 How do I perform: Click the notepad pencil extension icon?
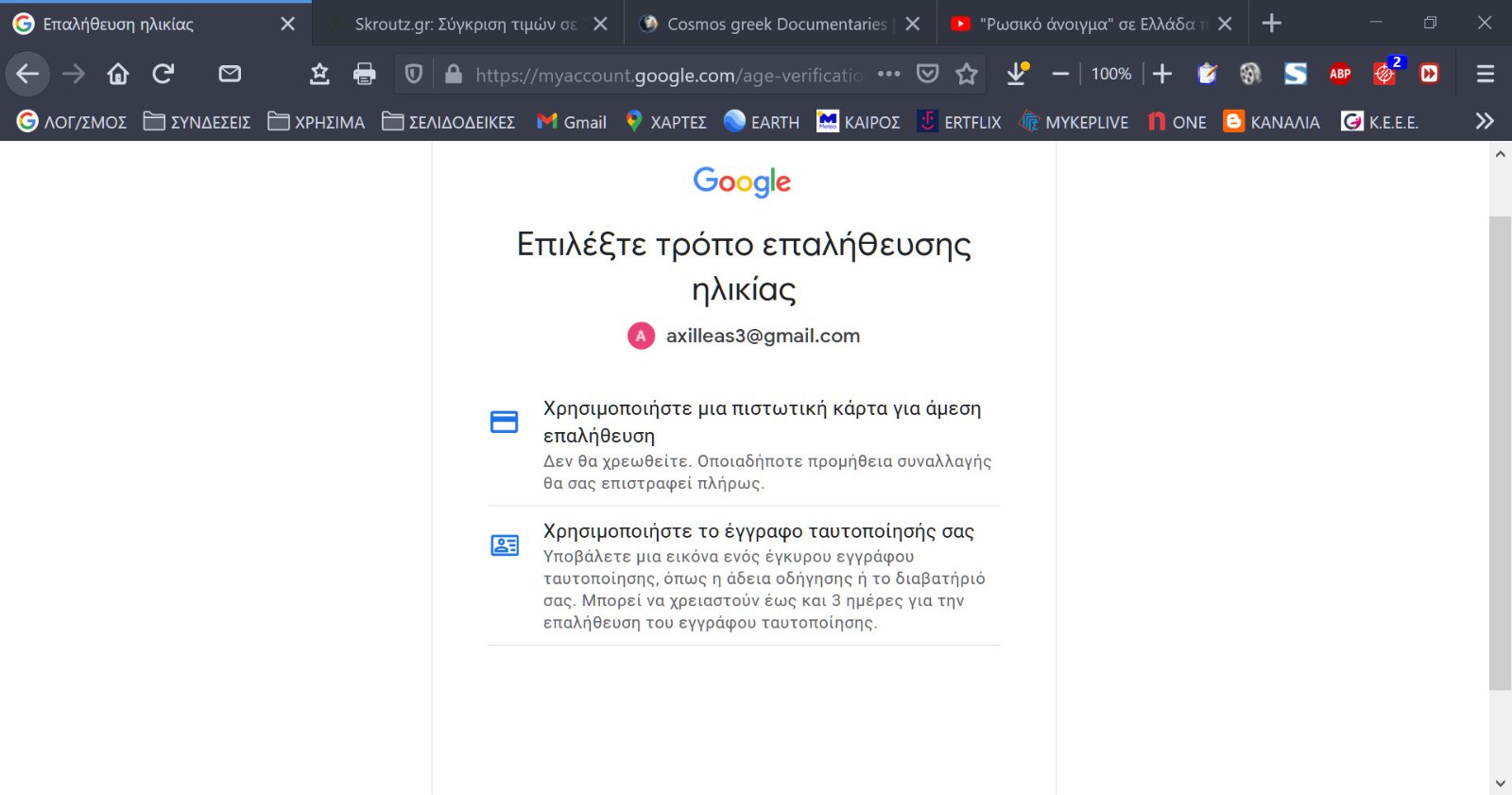pyautogui.click(x=1207, y=74)
